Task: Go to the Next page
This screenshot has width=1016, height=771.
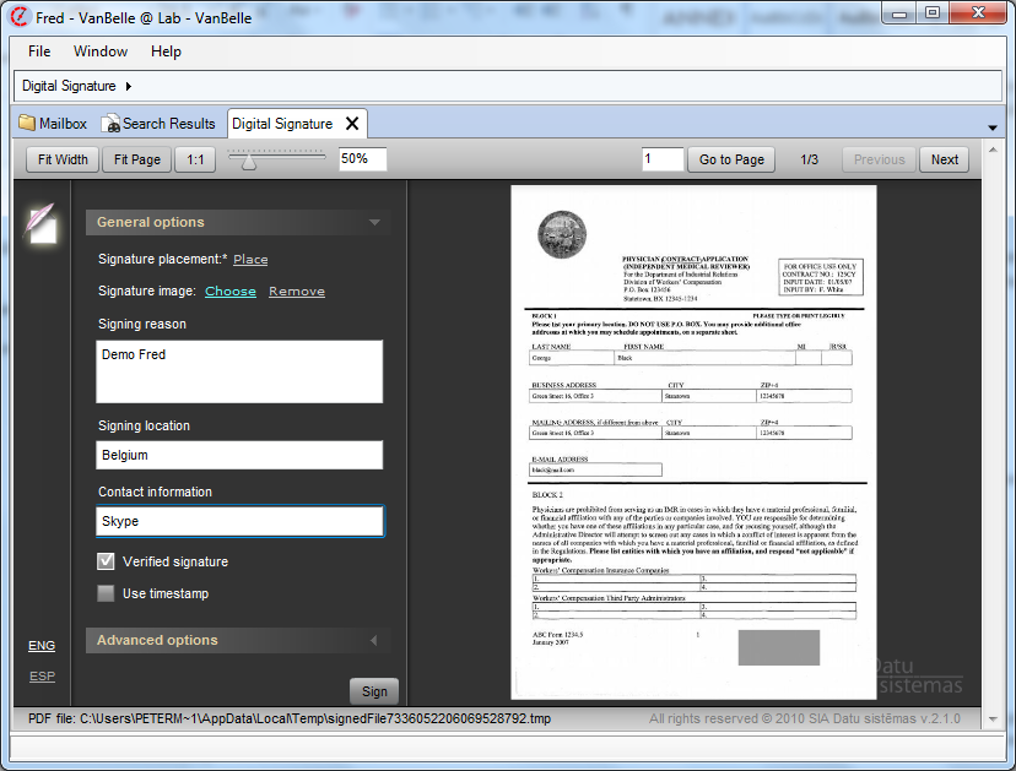Action: click(x=944, y=160)
